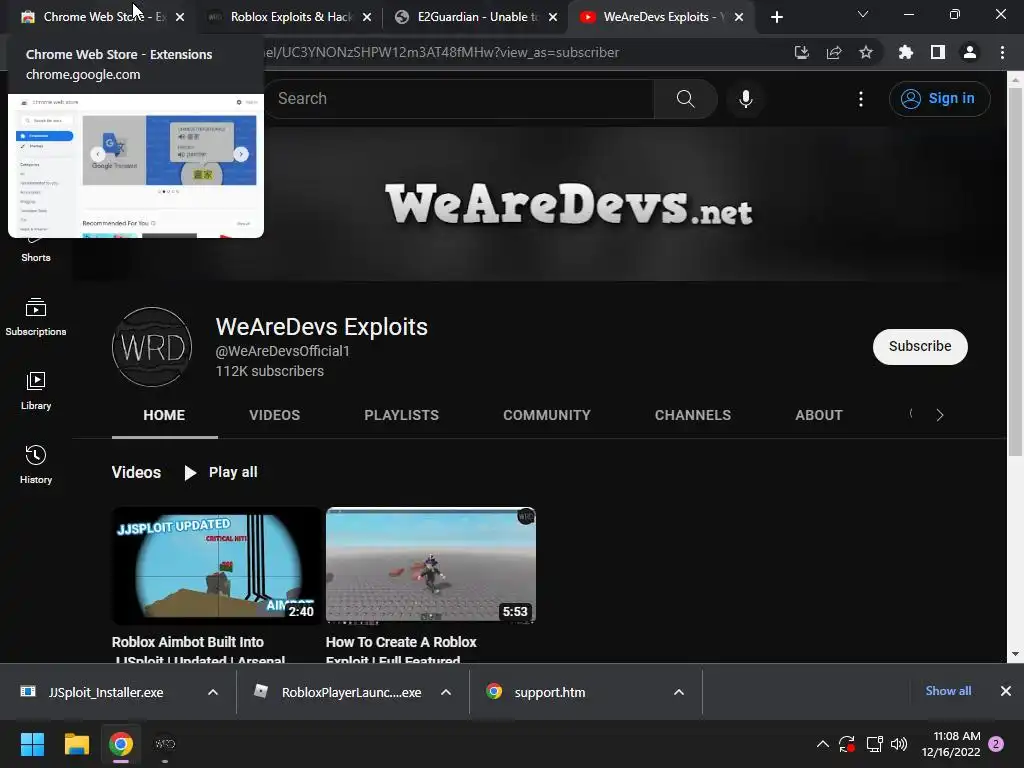This screenshot has height=768, width=1024.
Task: Open the WRD app in taskbar
Action: click(x=165, y=744)
